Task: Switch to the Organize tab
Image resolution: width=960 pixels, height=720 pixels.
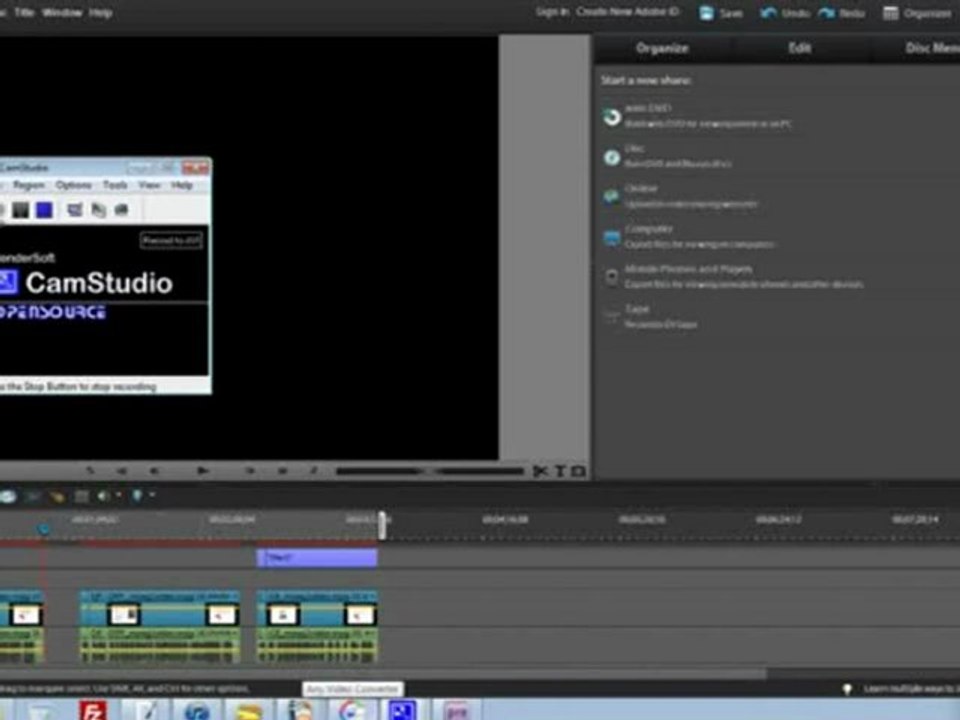Action: tap(662, 48)
